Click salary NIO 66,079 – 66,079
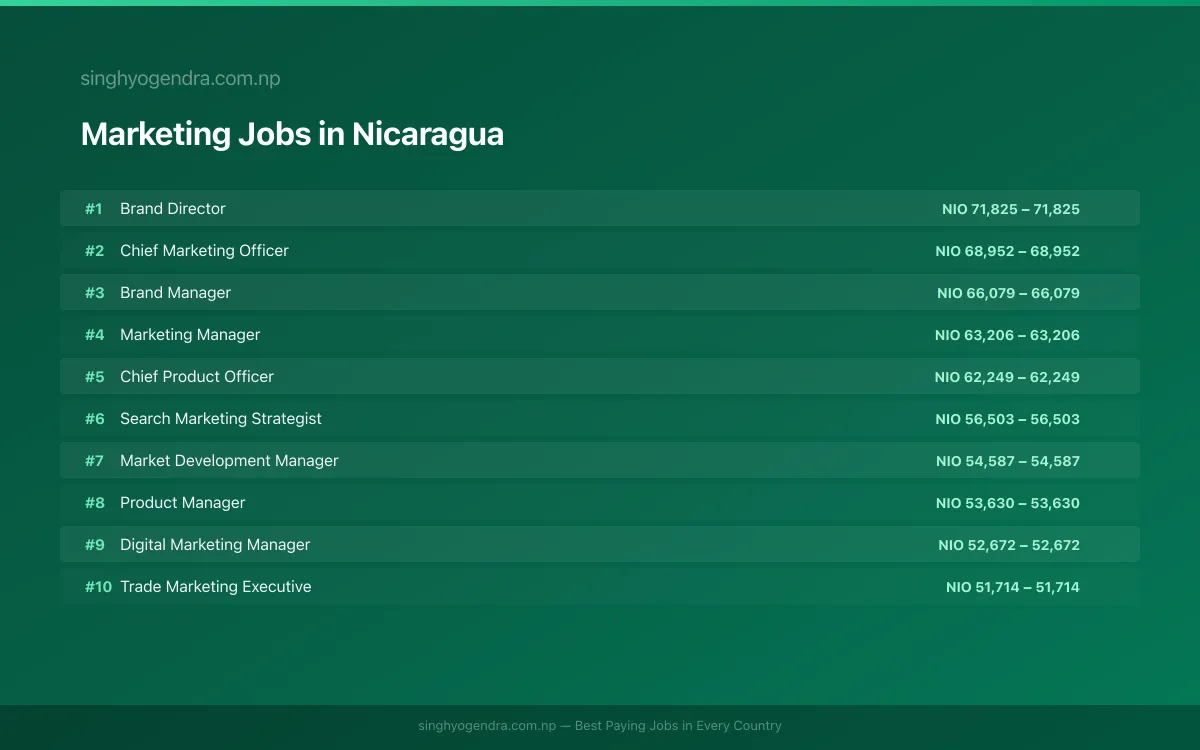Viewport: 1200px width, 750px height. 1008,293
